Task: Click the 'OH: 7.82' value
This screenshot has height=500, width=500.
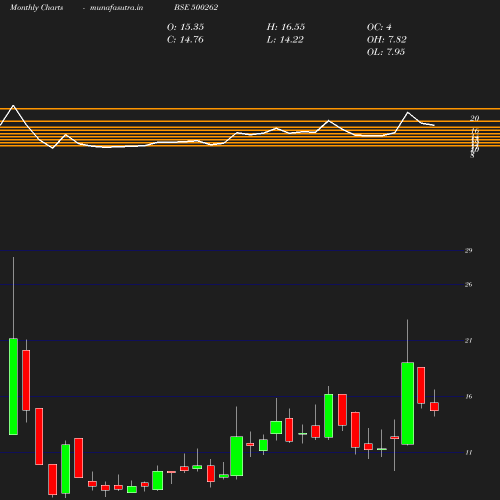Action: coord(387,40)
